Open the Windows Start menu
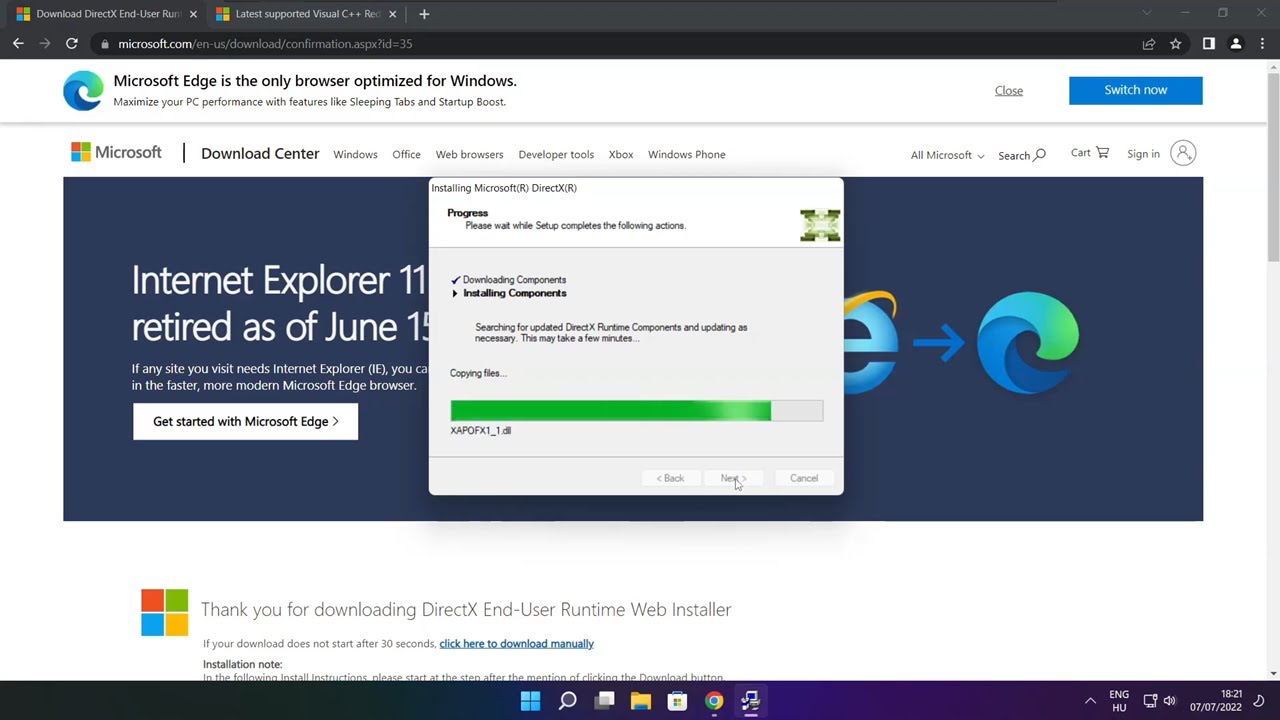 click(530, 701)
